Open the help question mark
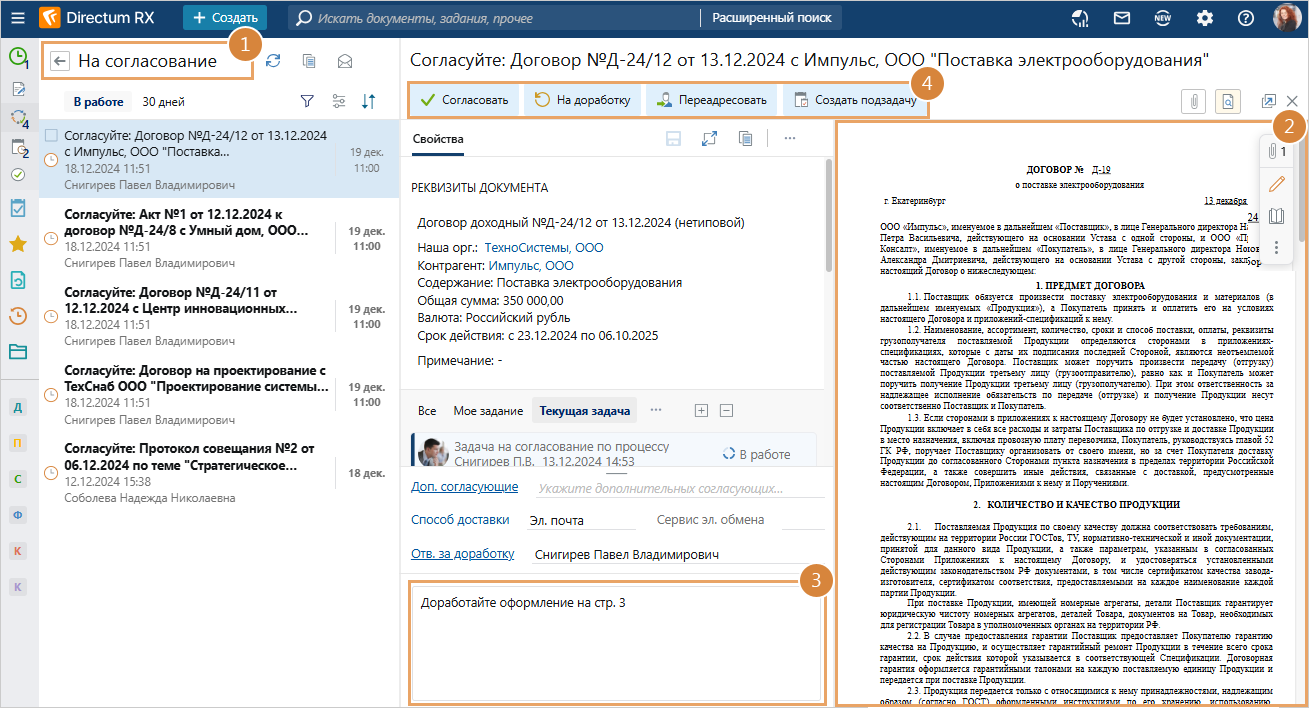This screenshot has height=708, width=1309. click(x=1245, y=18)
